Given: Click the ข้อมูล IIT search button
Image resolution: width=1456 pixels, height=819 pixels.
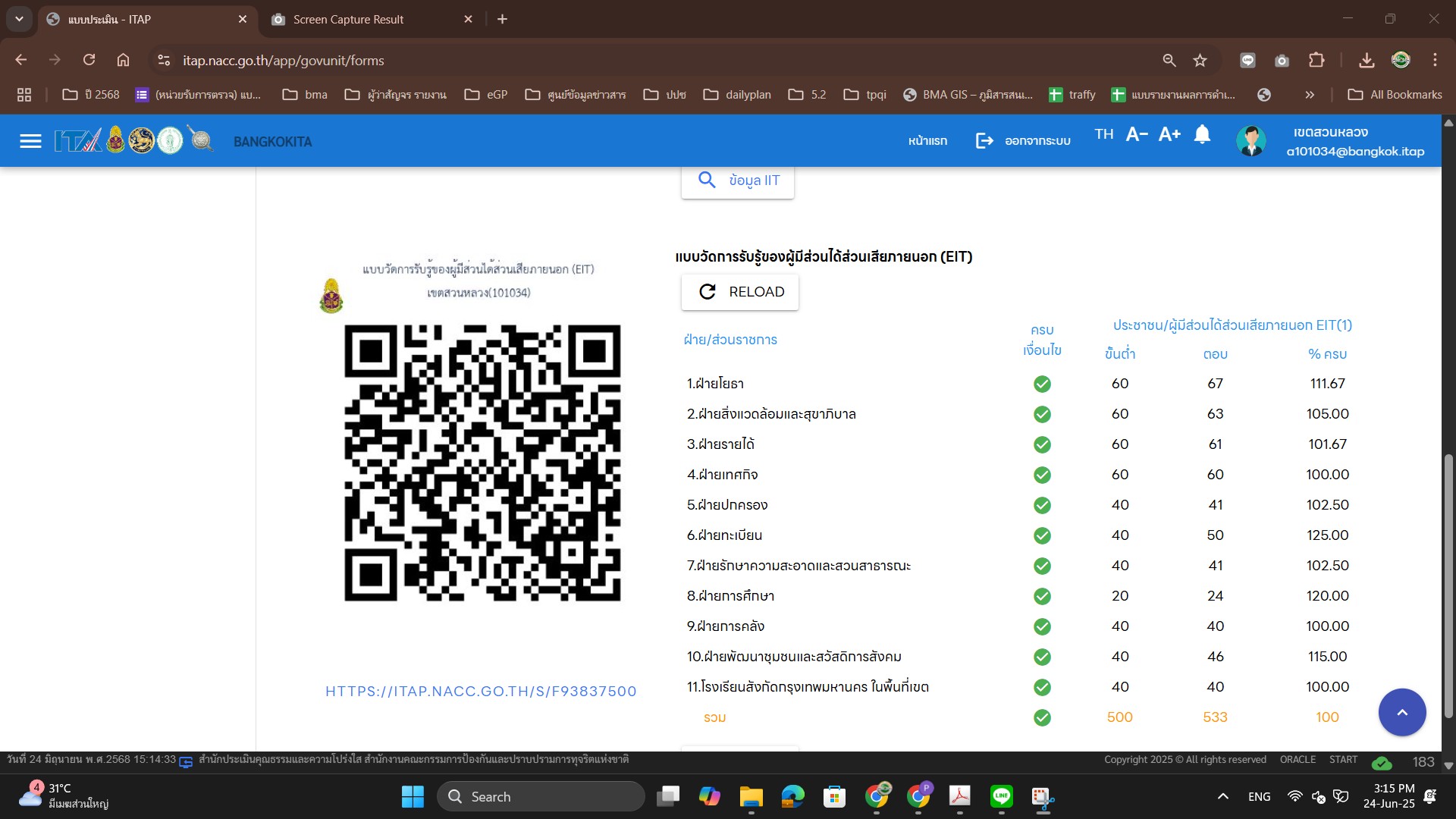Looking at the screenshot, I should point(738,180).
